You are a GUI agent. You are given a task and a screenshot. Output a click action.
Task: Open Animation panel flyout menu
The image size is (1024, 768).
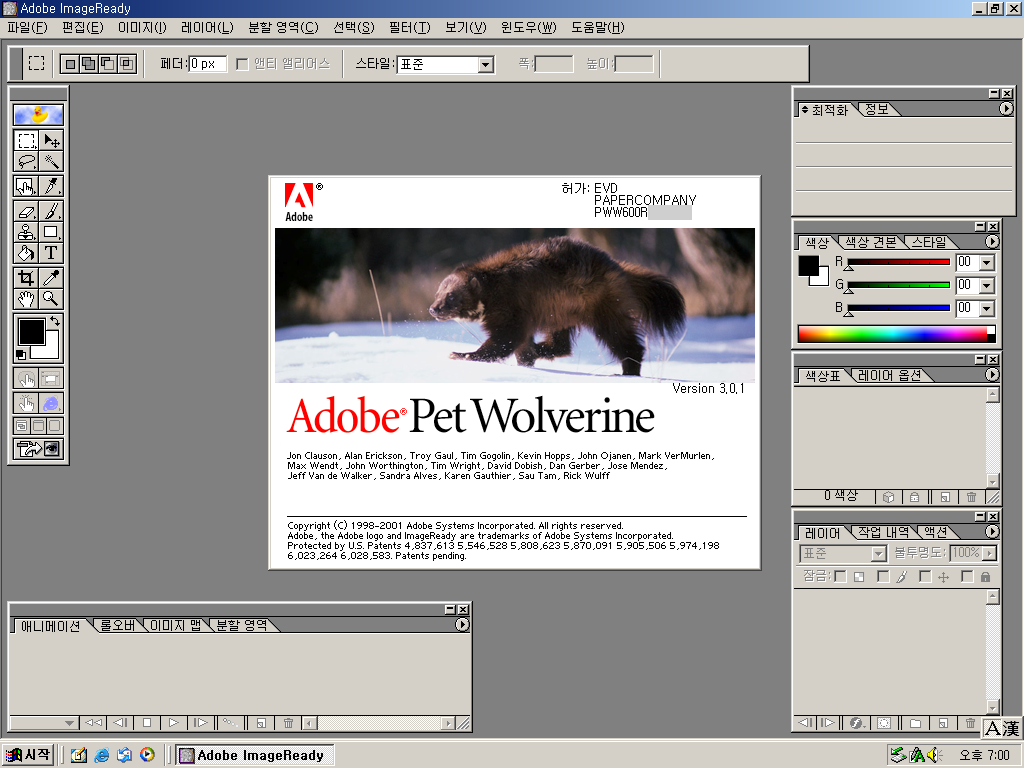pos(462,624)
